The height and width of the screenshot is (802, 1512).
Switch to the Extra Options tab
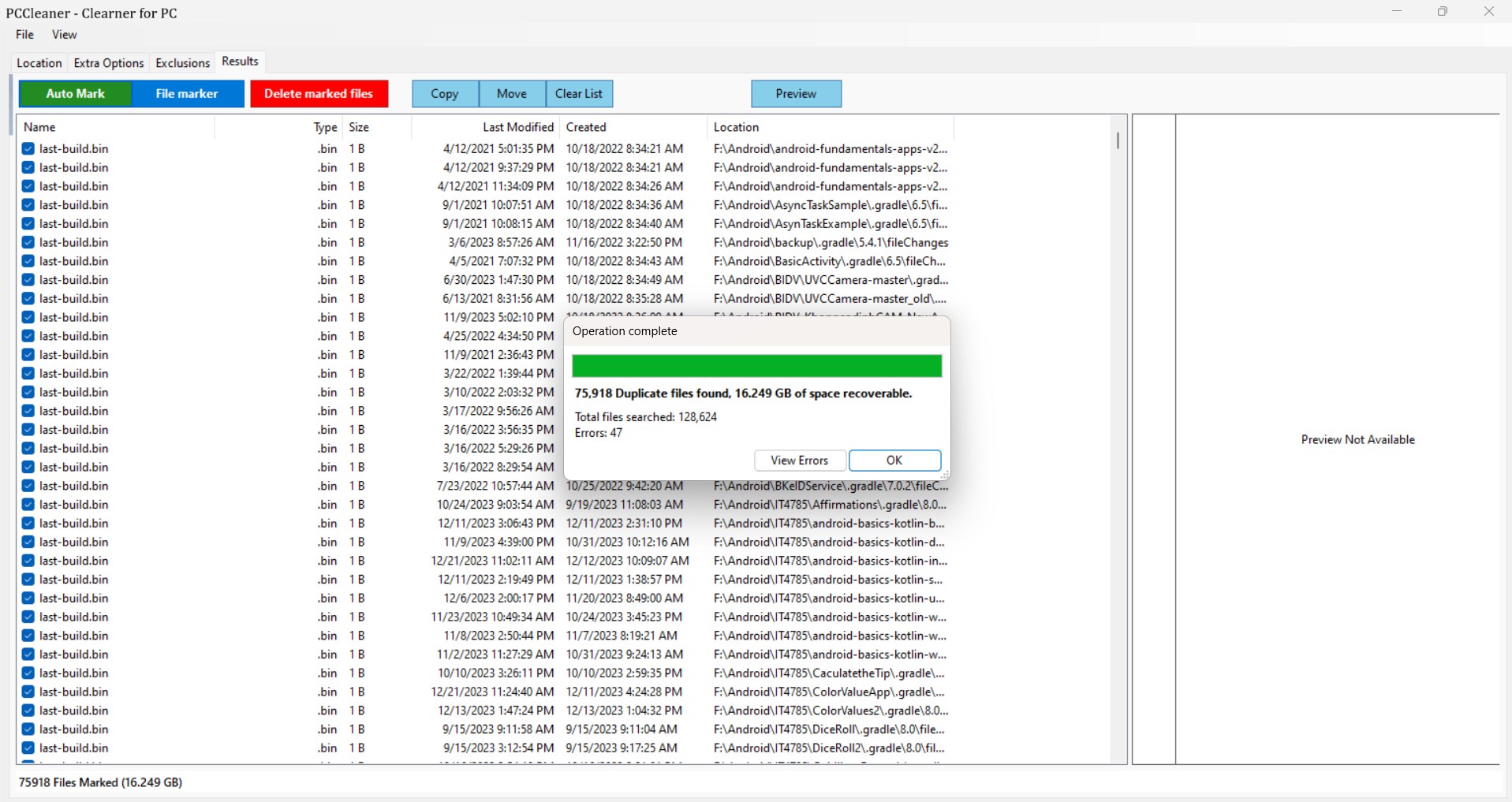point(109,63)
